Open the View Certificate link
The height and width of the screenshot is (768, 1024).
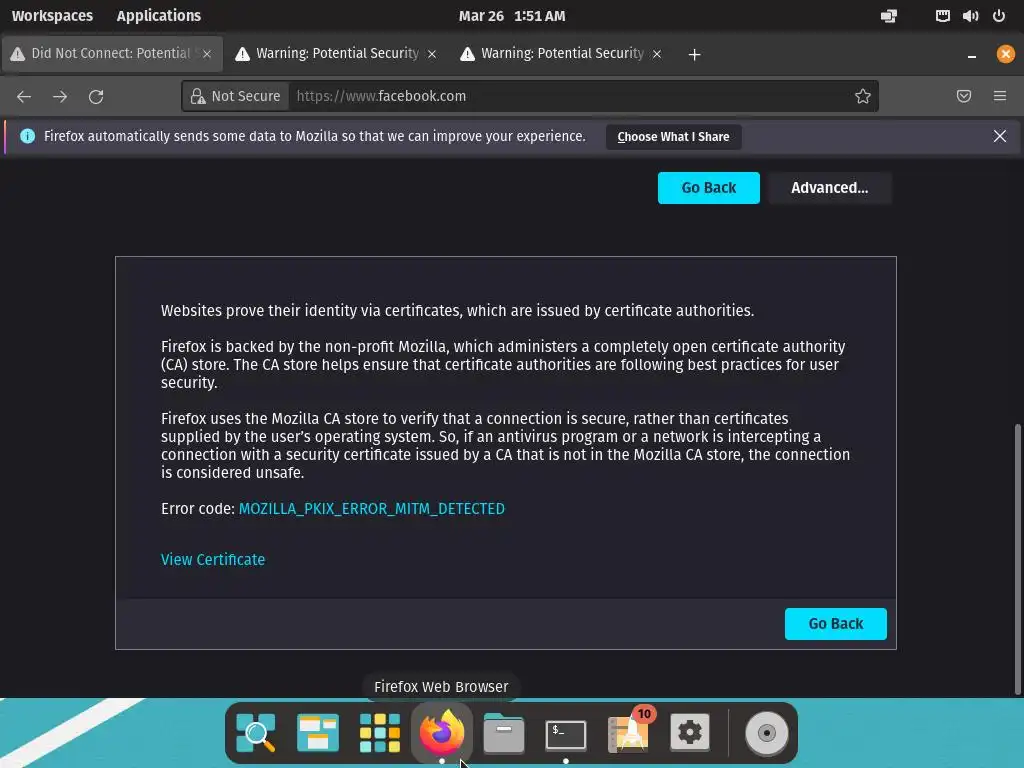(x=213, y=560)
